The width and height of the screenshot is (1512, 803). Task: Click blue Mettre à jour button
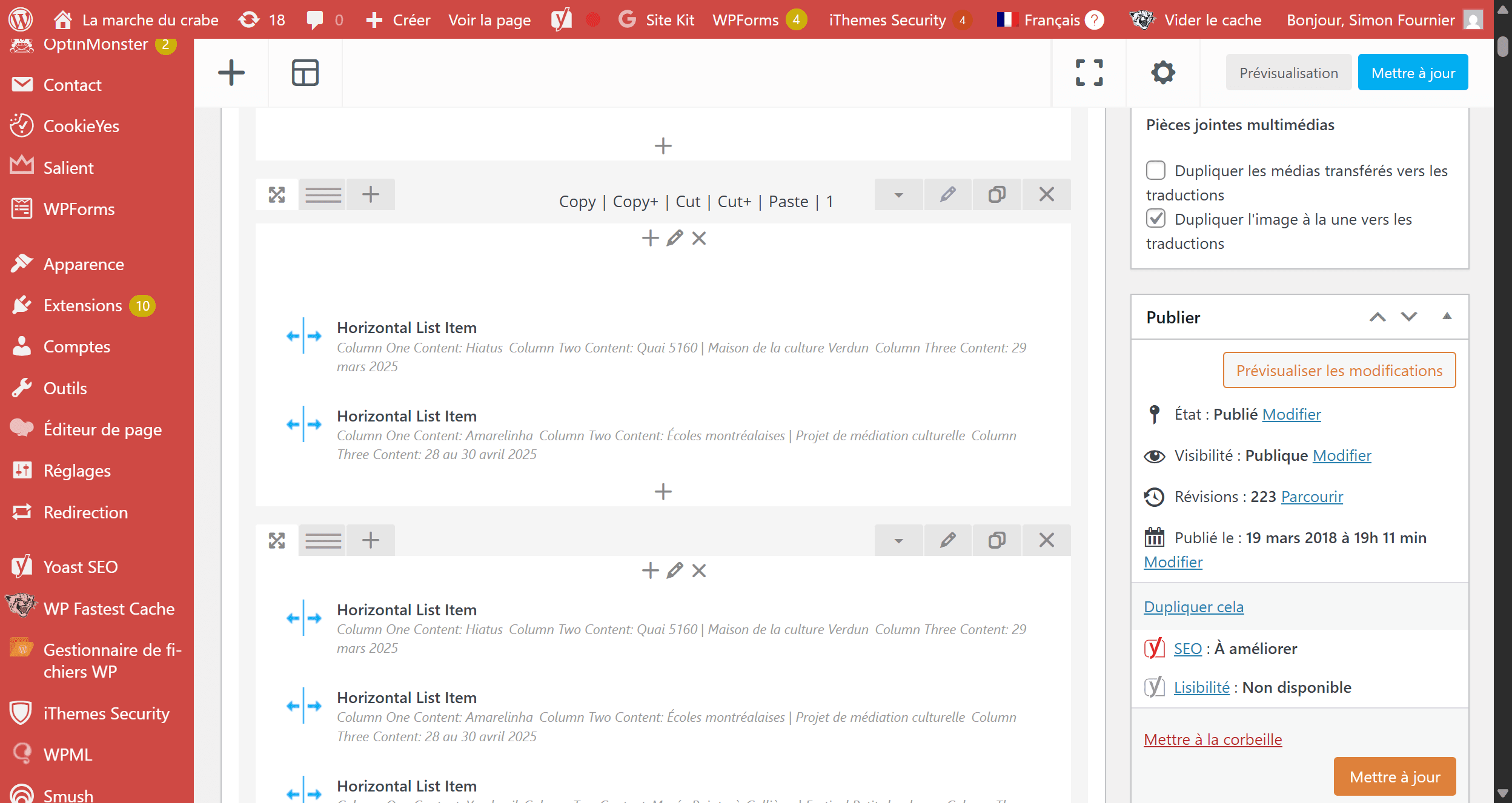(x=1413, y=73)
